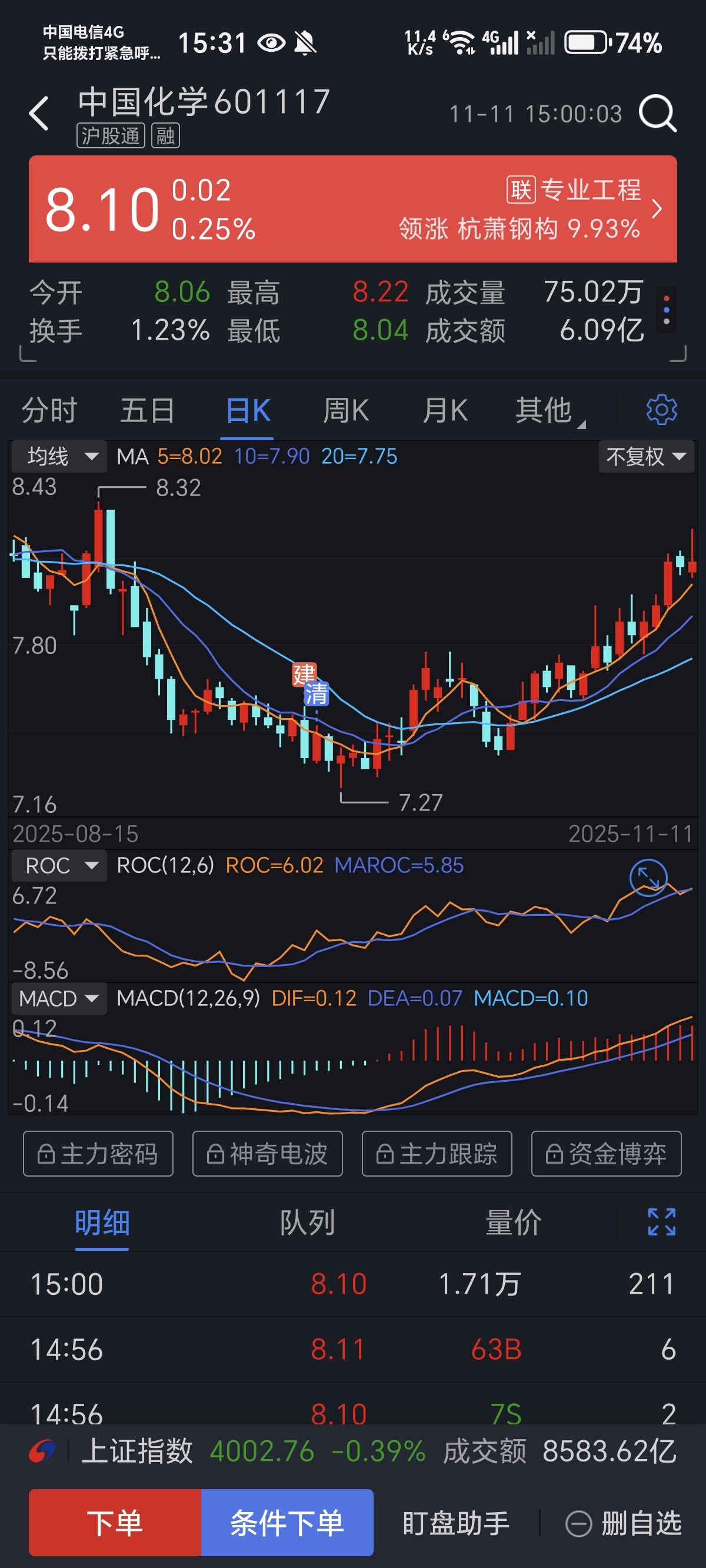The height and width of the screenshot is (1568, 706).
Task: Tap lock icon on 主力跟踪 button
Action: pos(385,1154)
